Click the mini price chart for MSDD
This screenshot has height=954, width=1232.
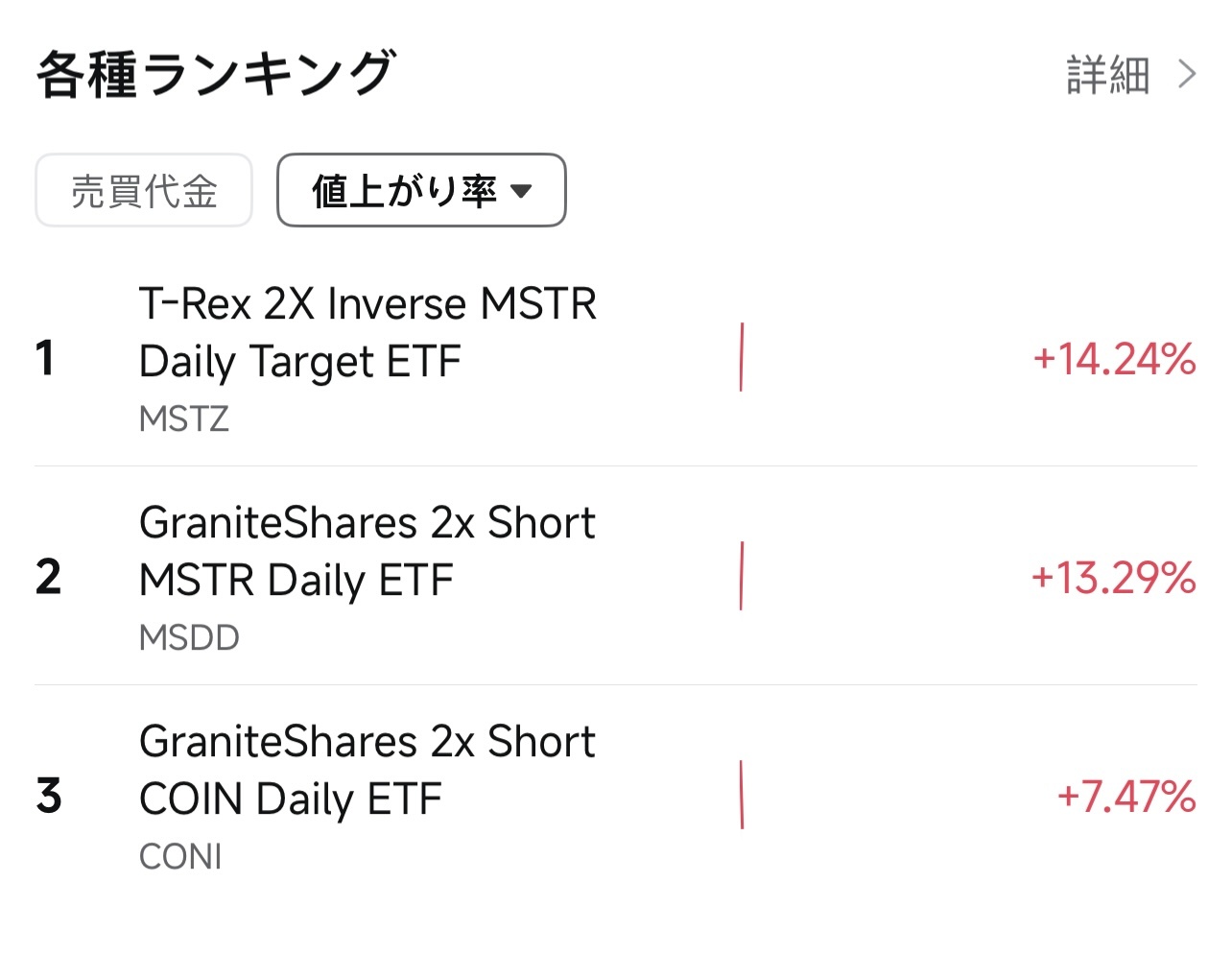[x=742, y=577]
